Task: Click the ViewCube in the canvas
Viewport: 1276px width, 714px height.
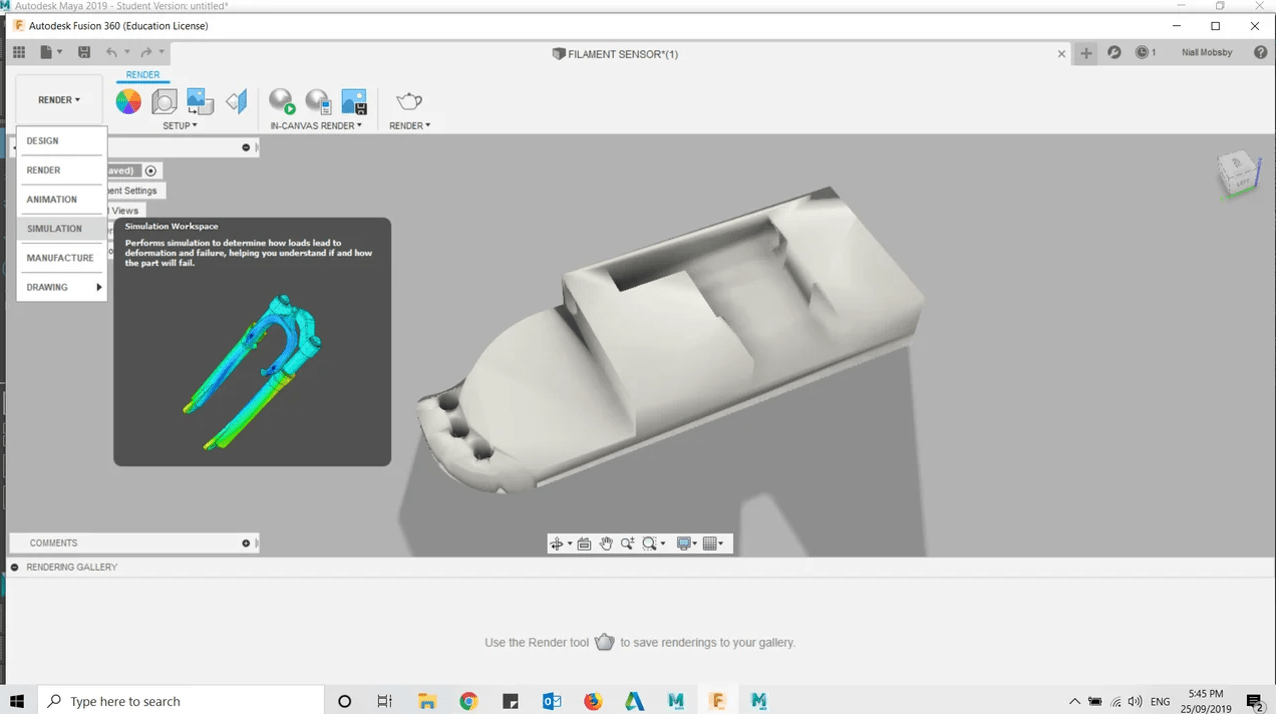Action: tap(1237, 175)
